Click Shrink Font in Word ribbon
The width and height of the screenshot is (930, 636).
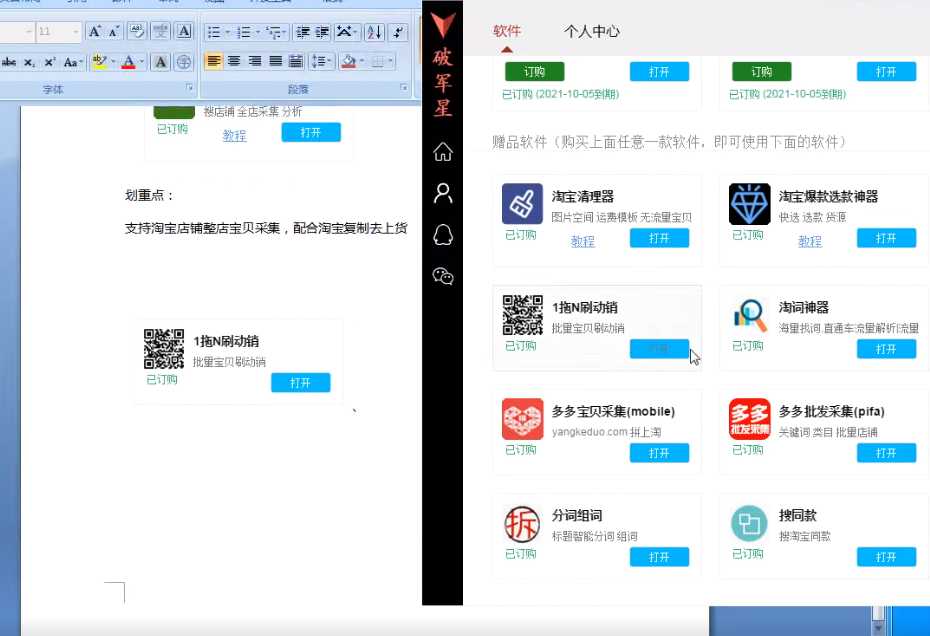pos(114,31)
